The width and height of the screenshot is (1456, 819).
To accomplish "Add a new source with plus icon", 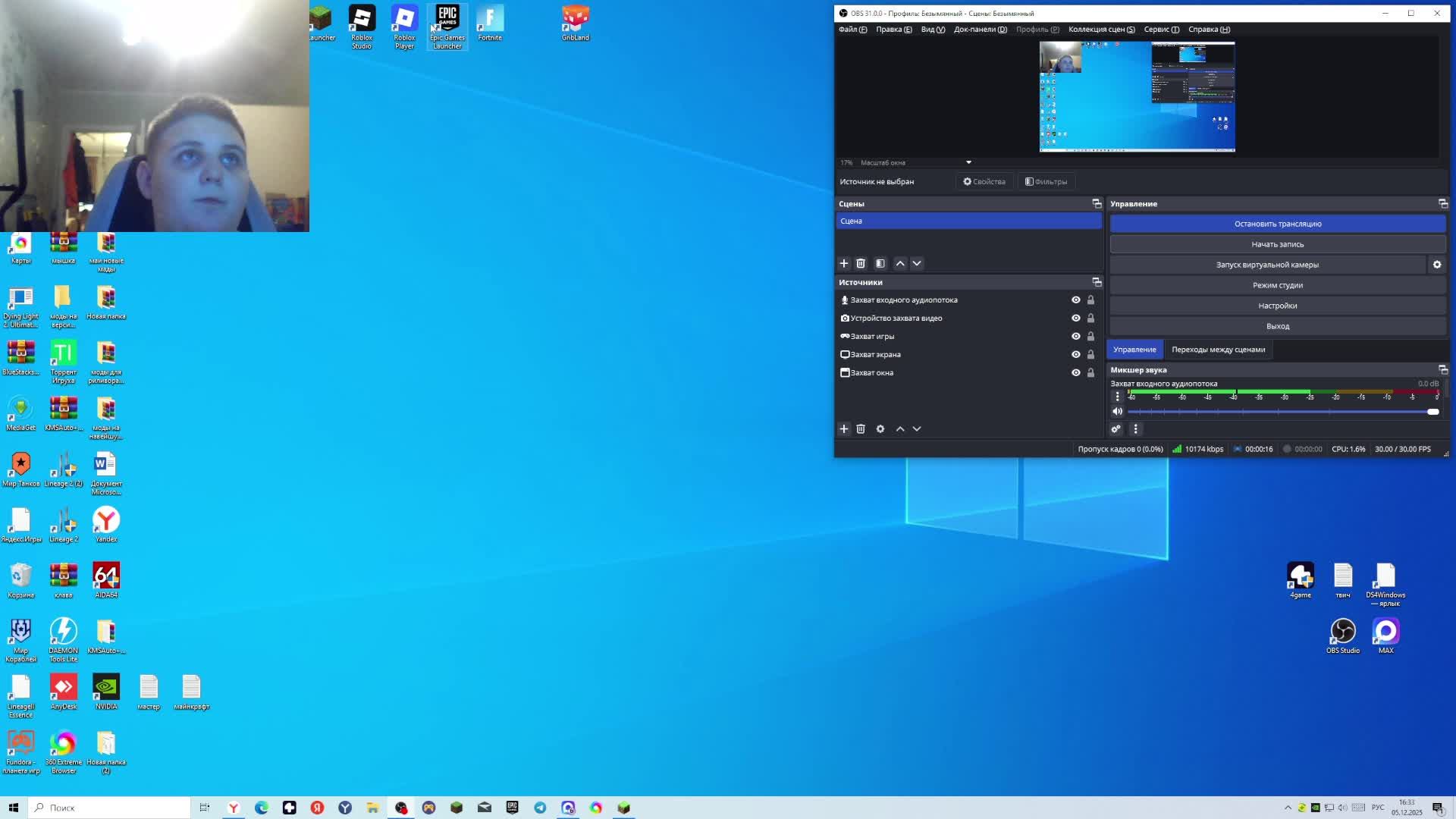I will pos(844,429).
